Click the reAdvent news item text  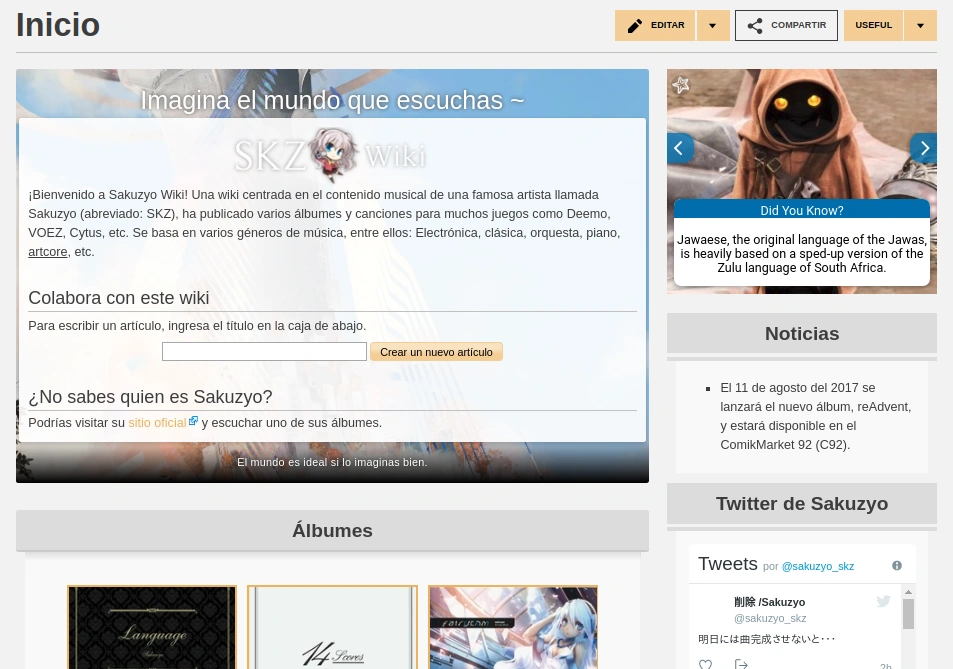click(816, 416)
